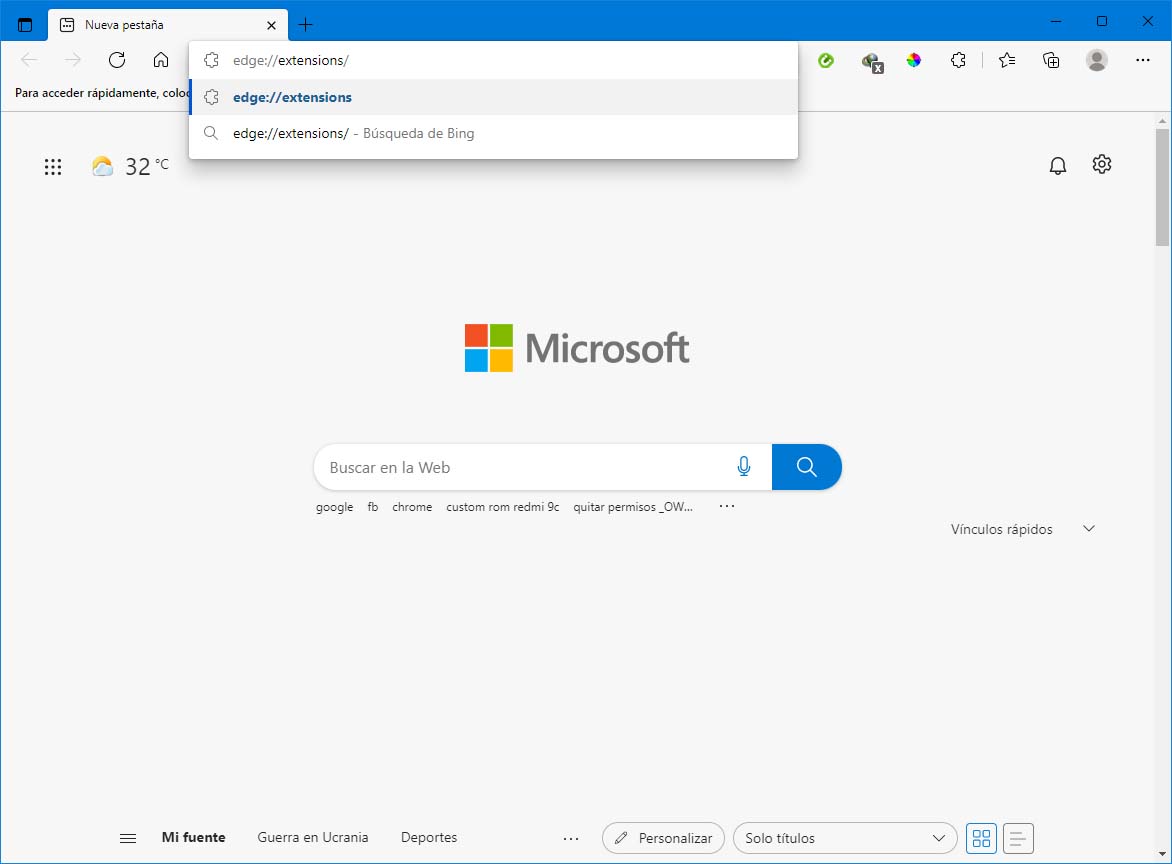Show more feed topics ellipsis
This screenshot has height=864, width=1172.
coord(571,839)
